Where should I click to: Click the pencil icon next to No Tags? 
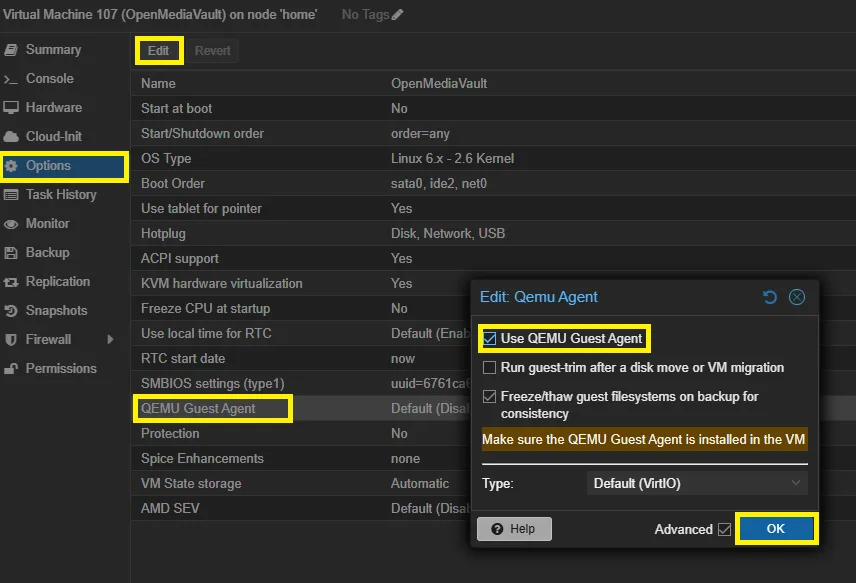pos(398,15)
